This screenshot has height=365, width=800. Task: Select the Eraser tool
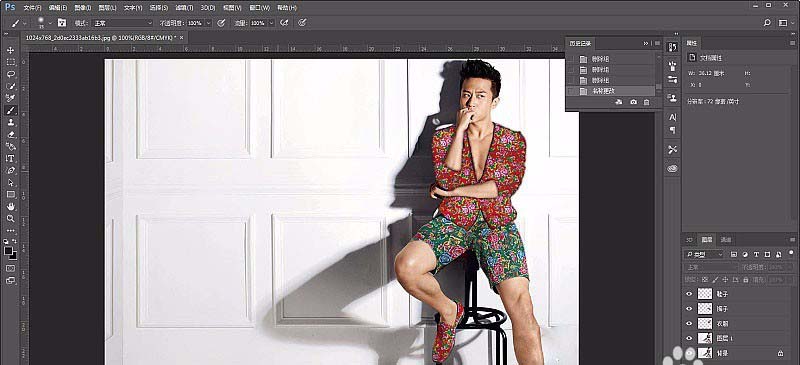11,135
